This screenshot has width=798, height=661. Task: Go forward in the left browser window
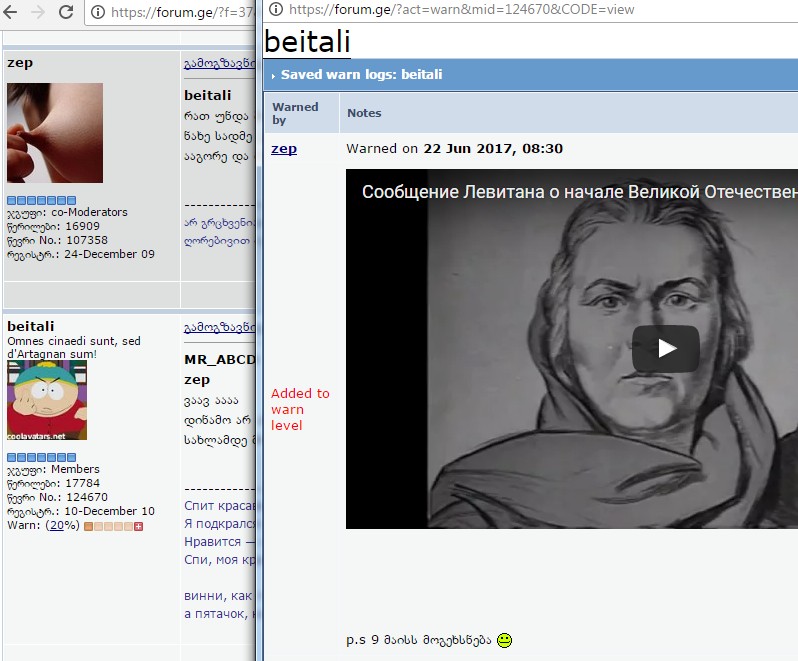[x=38, y=12]
